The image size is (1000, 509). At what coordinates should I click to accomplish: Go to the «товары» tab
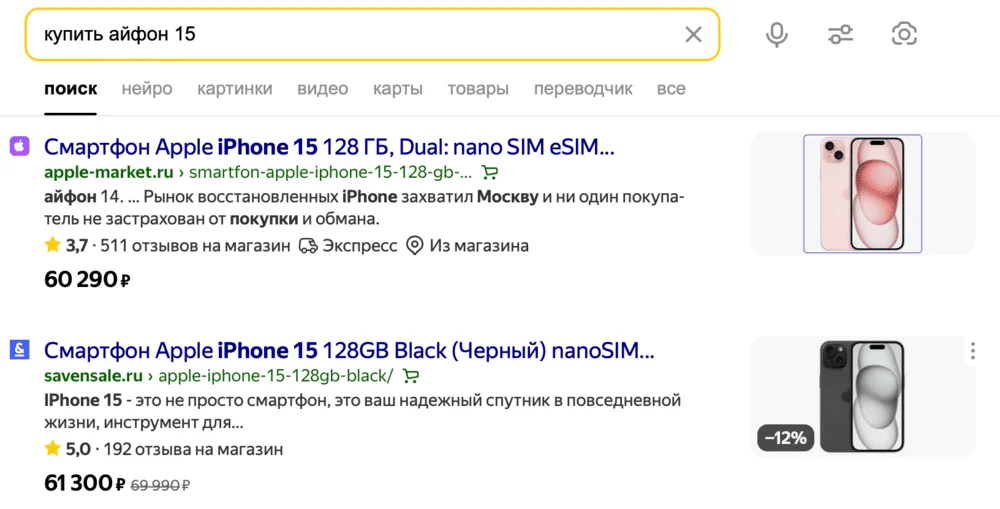[x=478, y=89]
